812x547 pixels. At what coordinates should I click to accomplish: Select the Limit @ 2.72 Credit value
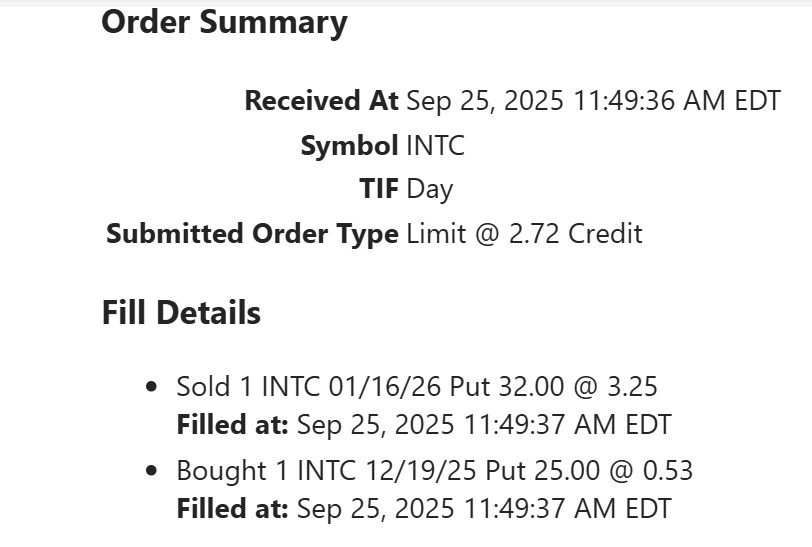pos(524,234)
